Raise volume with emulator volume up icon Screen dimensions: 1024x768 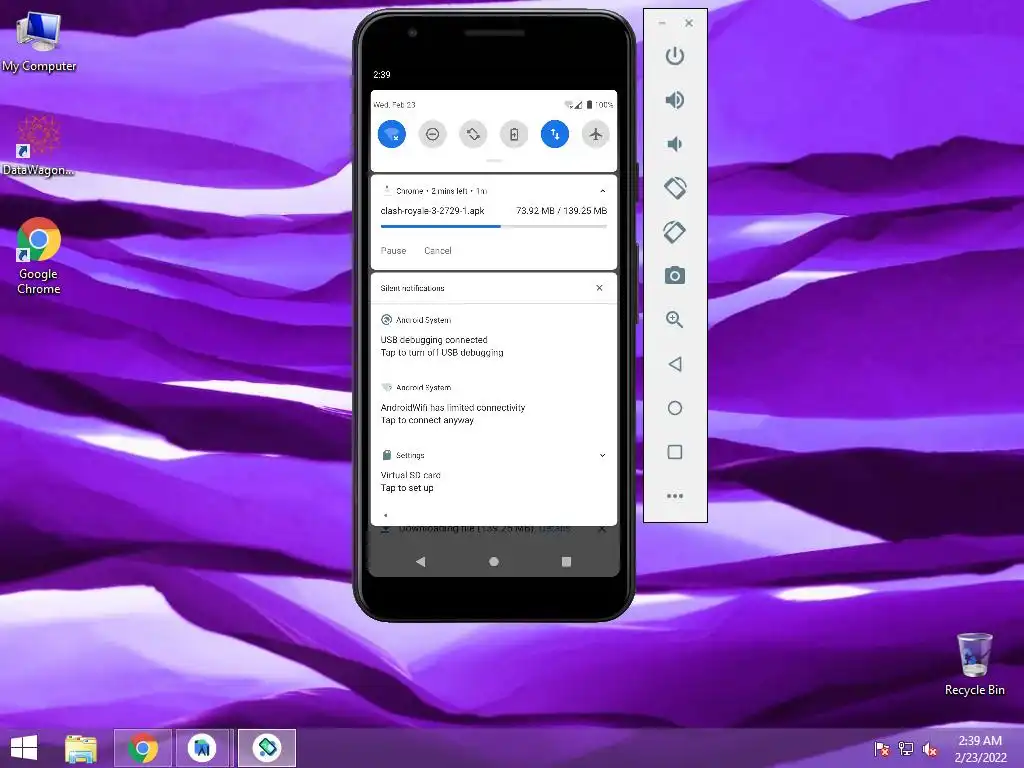pyautogui.click(x=675, y=100)
